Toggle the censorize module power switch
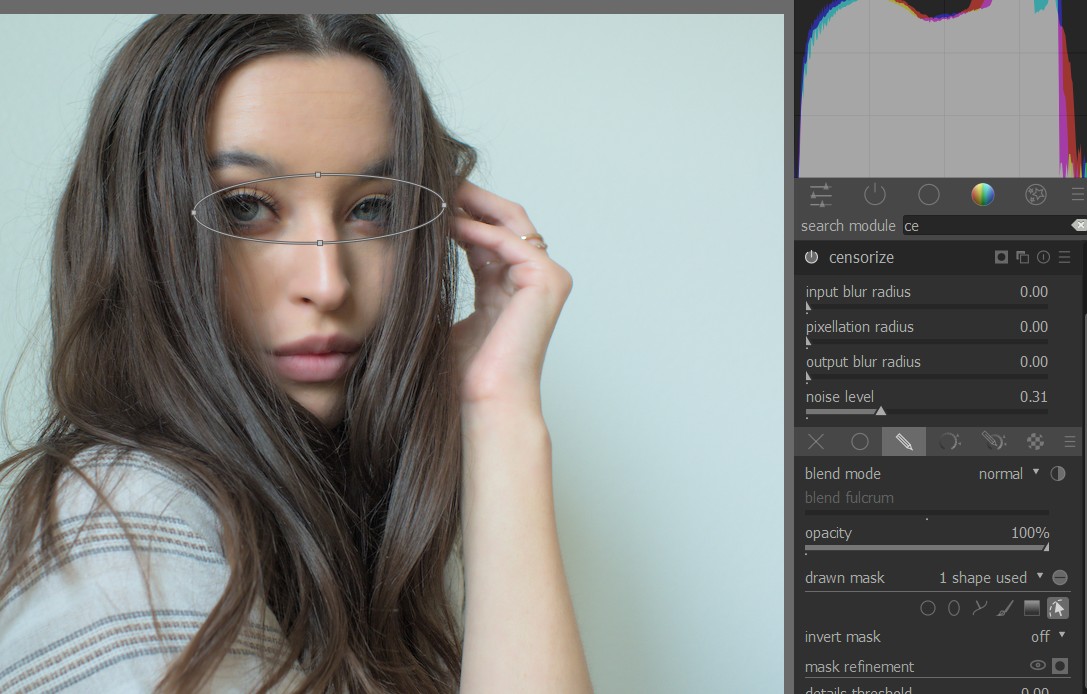Image resolution: width=1087 pixels, height=694 pixels. tap(811, 257)
